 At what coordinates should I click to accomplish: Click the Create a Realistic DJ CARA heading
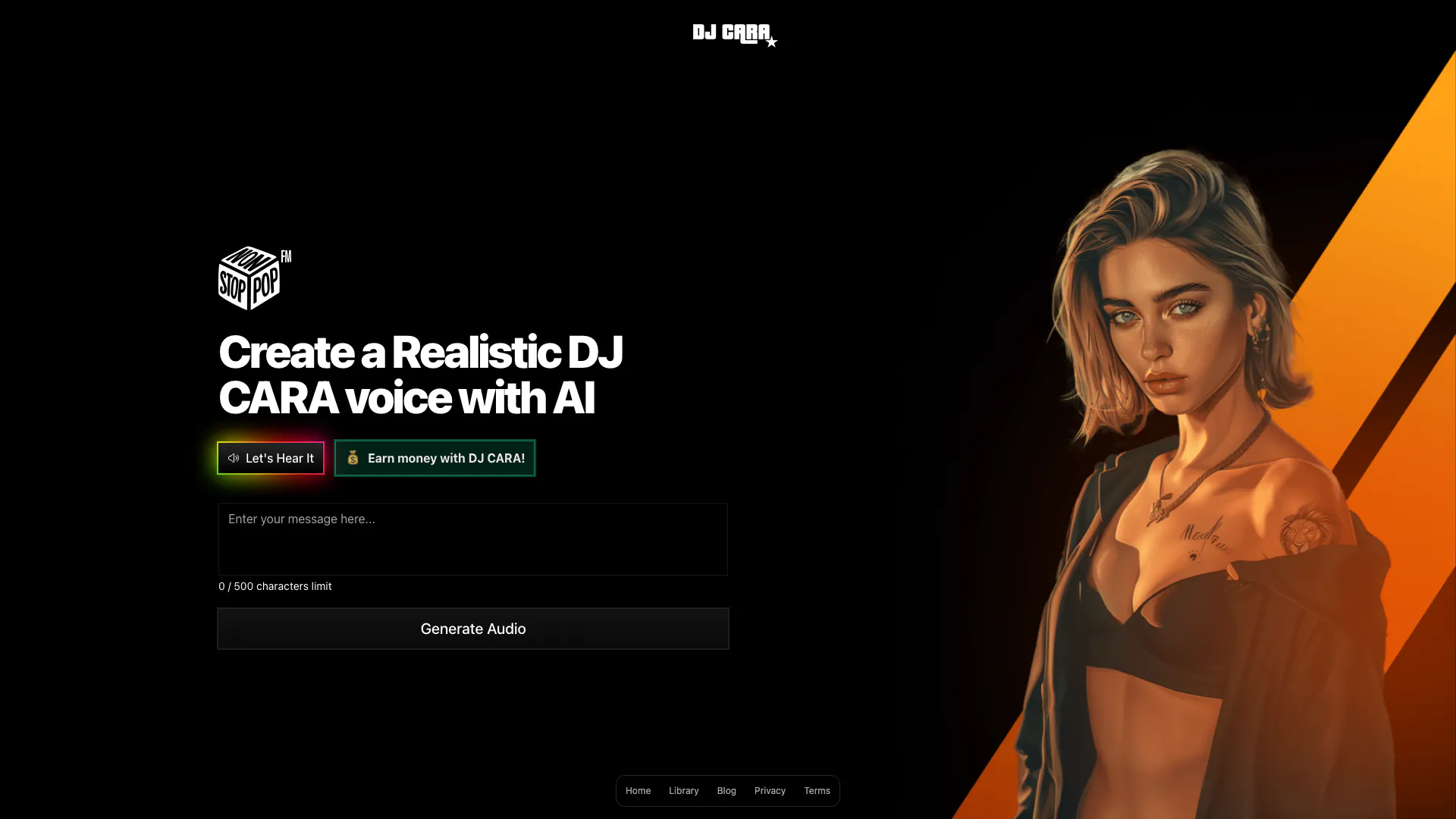[x=421, y=375]
